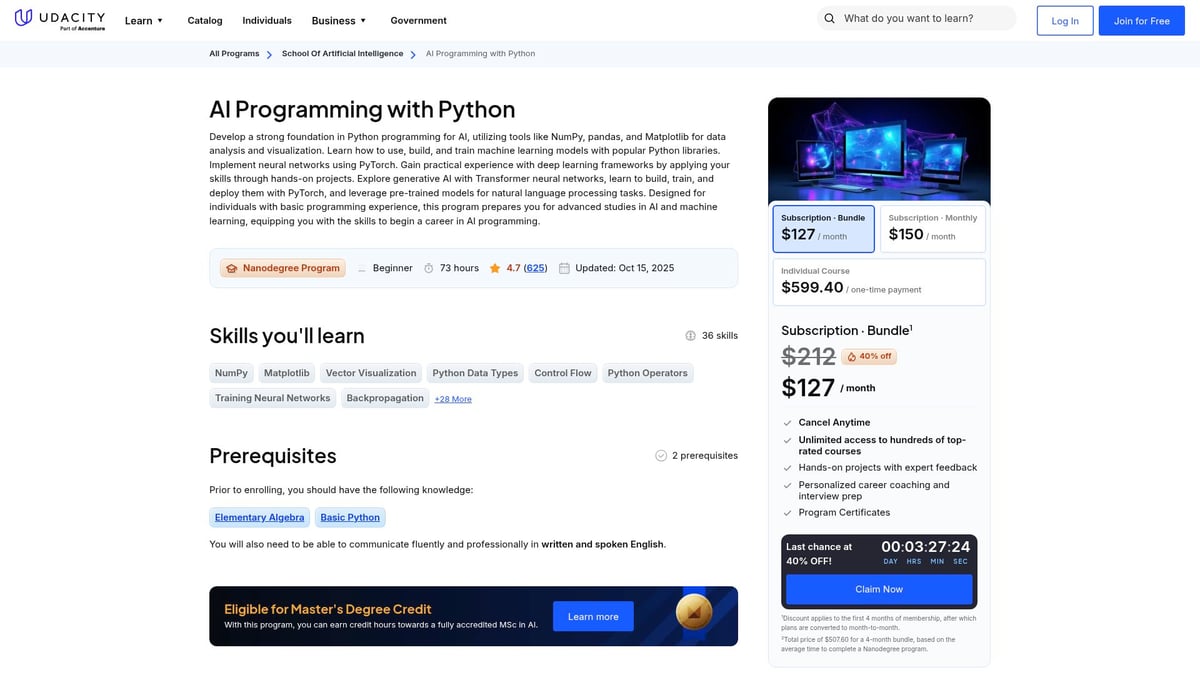Click the Join for Free button

pos(1141,20)
